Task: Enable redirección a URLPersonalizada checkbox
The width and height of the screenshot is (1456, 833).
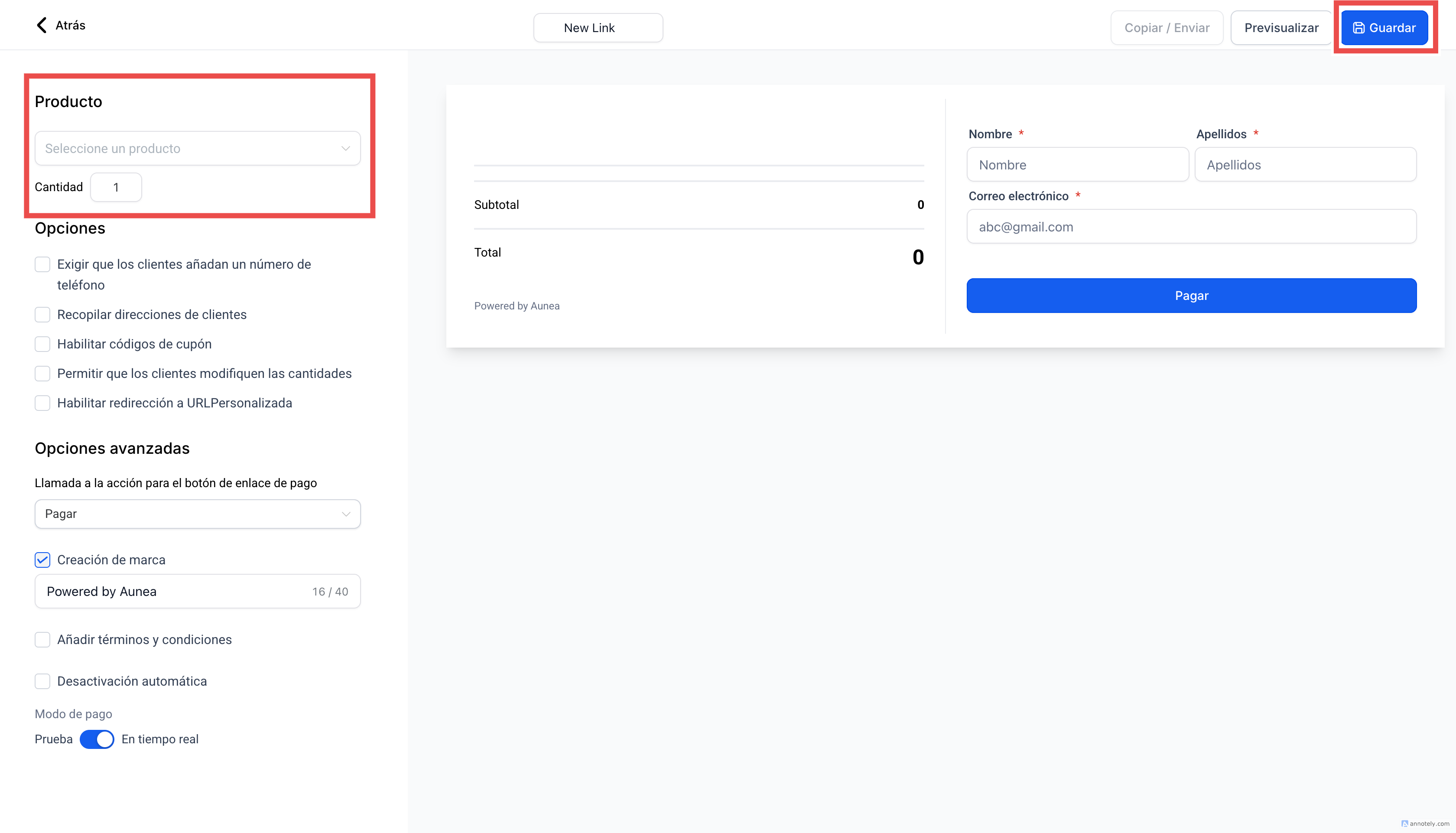Action: (42, 403)
